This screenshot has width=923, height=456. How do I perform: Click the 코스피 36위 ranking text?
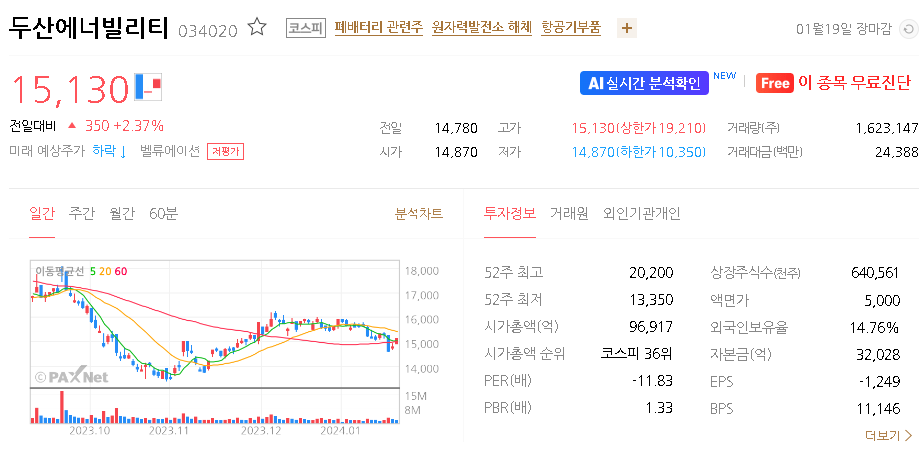tap(637, 354)
